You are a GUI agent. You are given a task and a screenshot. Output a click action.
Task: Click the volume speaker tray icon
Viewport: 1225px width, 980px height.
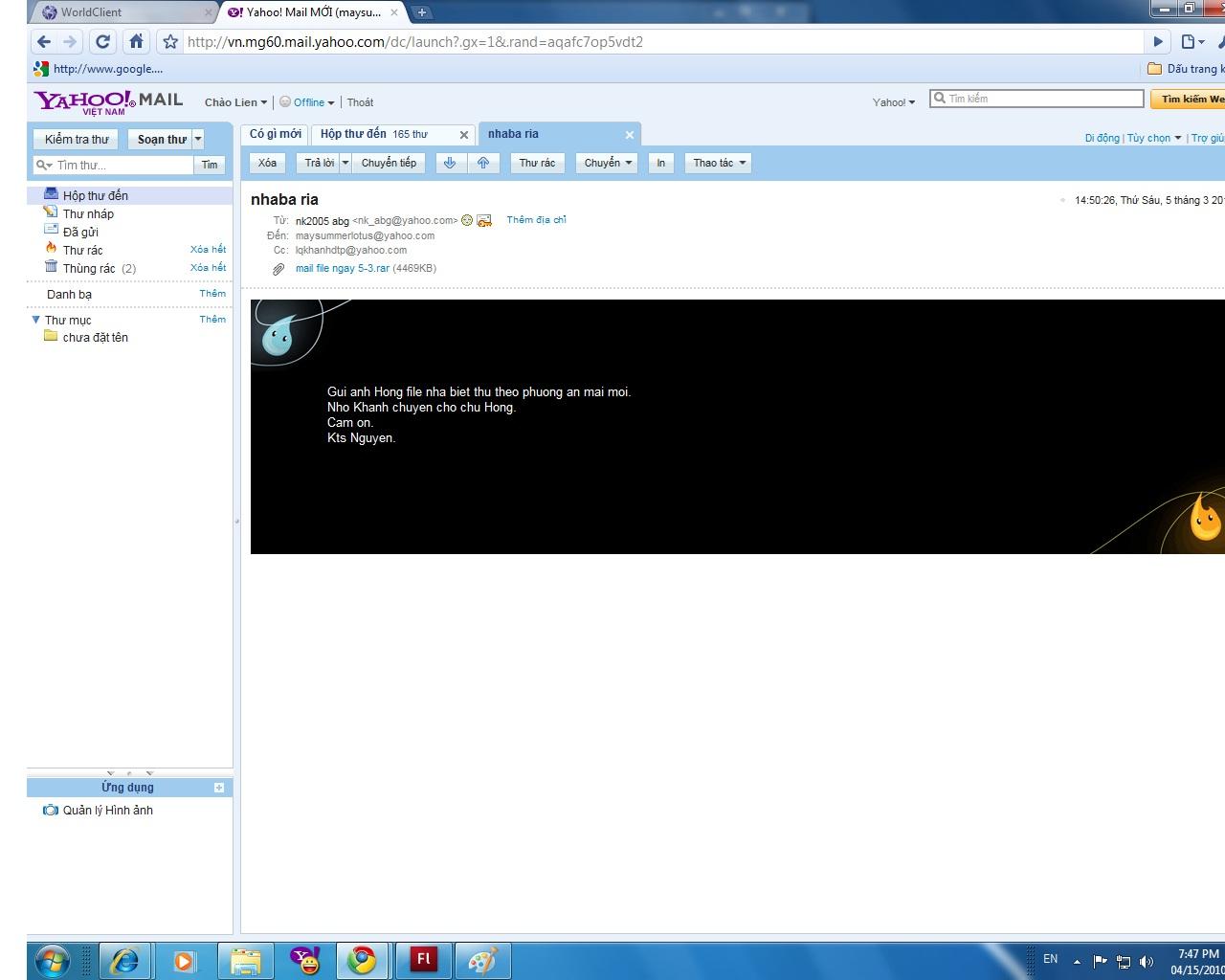(1147, 961)
